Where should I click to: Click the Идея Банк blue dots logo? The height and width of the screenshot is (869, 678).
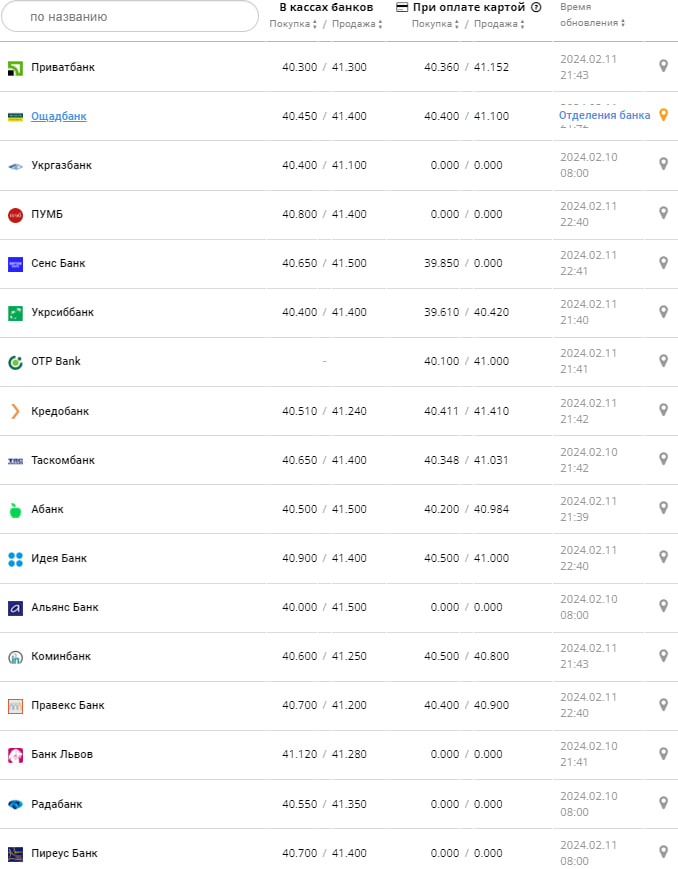click(x=15, y=559)
